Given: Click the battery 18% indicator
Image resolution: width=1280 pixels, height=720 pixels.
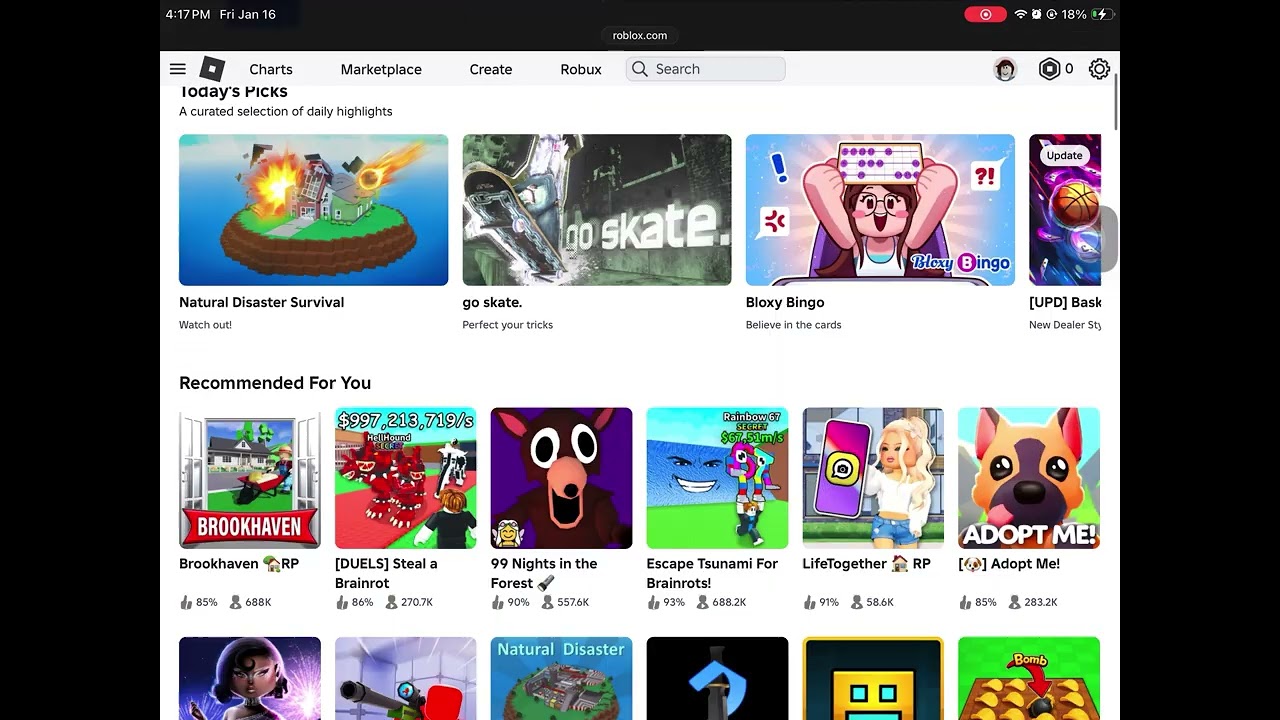Looking at the screenshot, I should [x=1088, y=14].
